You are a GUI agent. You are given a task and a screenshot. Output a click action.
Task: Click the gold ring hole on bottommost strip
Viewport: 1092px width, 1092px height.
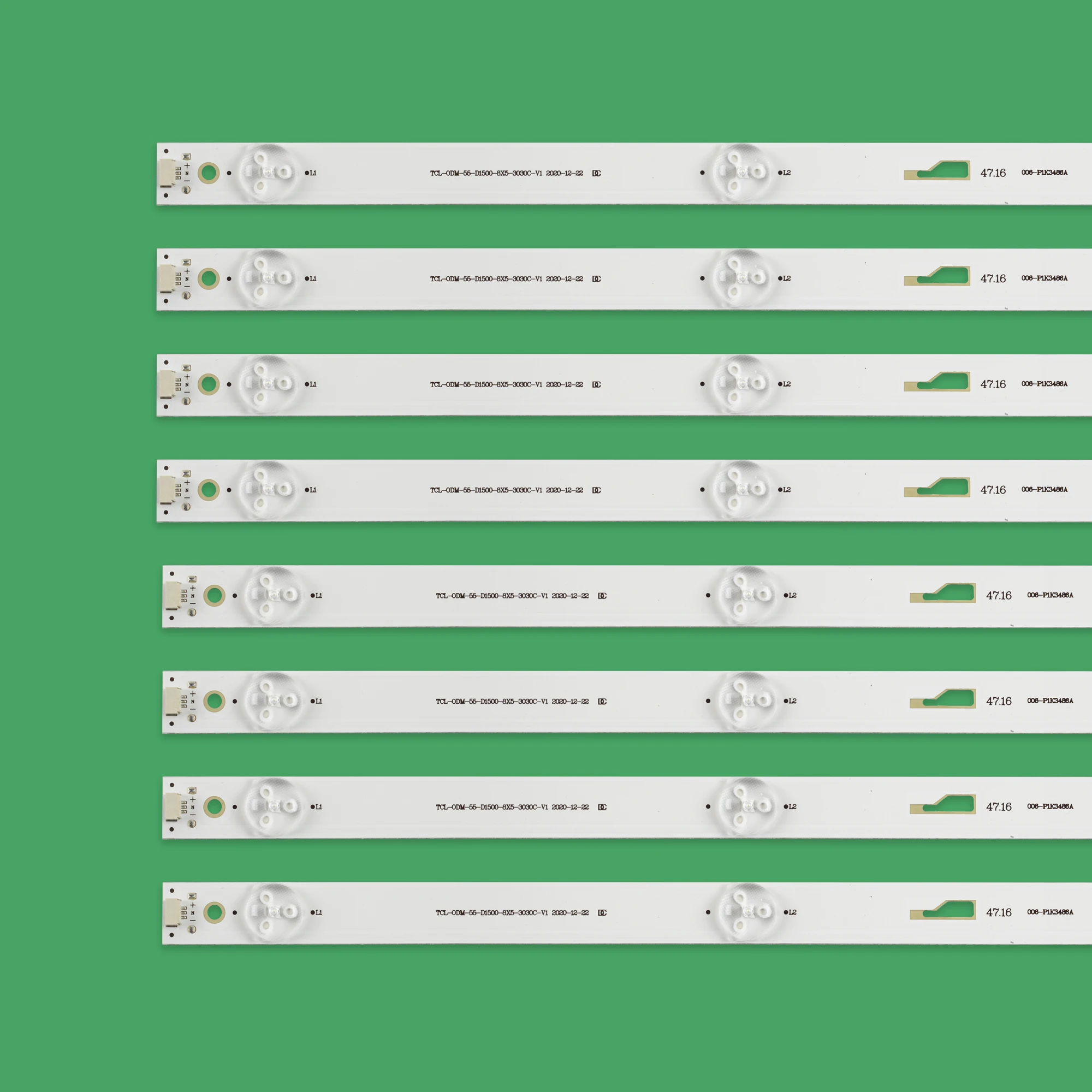point(214,912)
